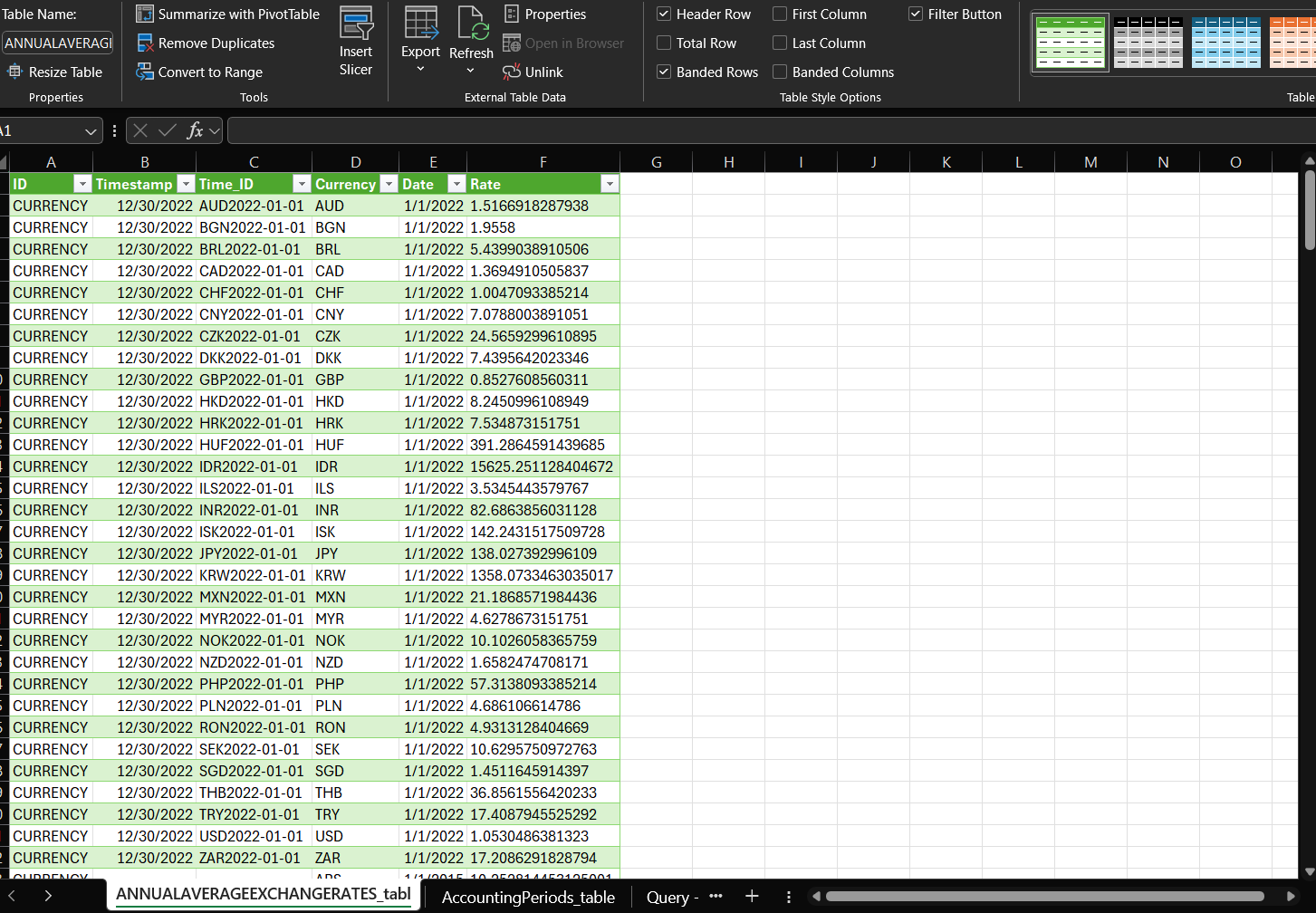Select ANNUALAVERAGEEXCHANGERATES_tabl sheet tab

click(x=264, y=894)
